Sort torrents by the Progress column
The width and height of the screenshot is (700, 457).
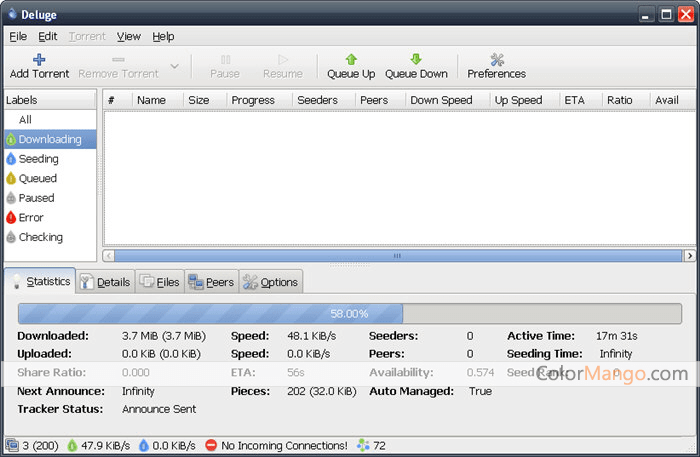click(252, 100)
